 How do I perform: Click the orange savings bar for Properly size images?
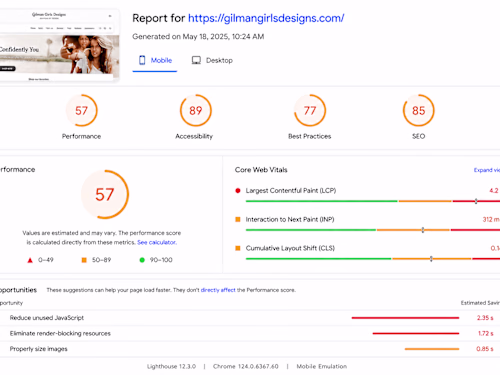pos(432,349)
